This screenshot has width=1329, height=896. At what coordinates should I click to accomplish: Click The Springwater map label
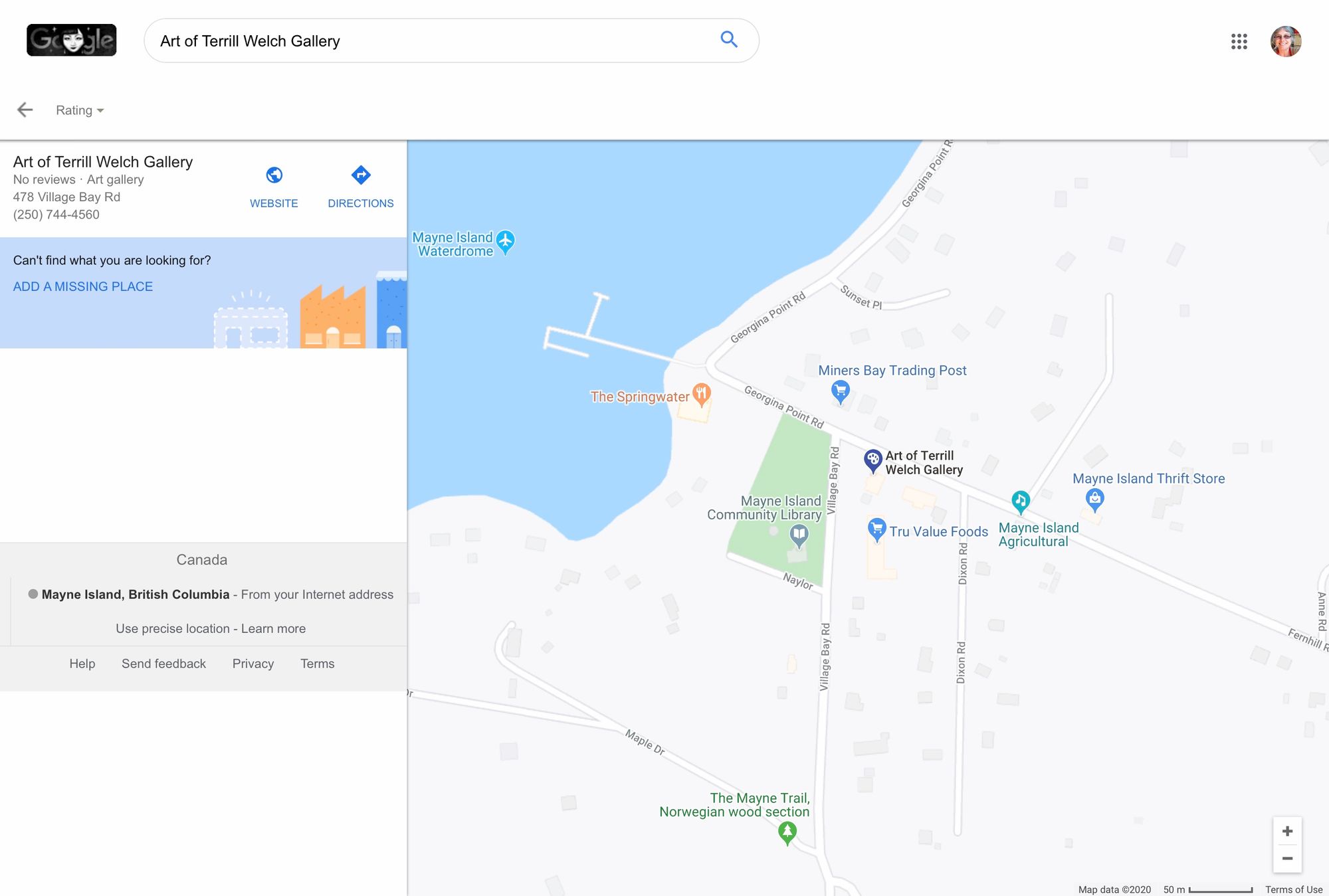(x=640, y=397)
